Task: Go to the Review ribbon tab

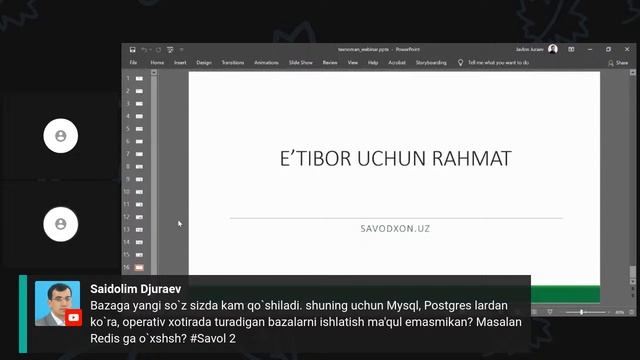Action: 330,62
